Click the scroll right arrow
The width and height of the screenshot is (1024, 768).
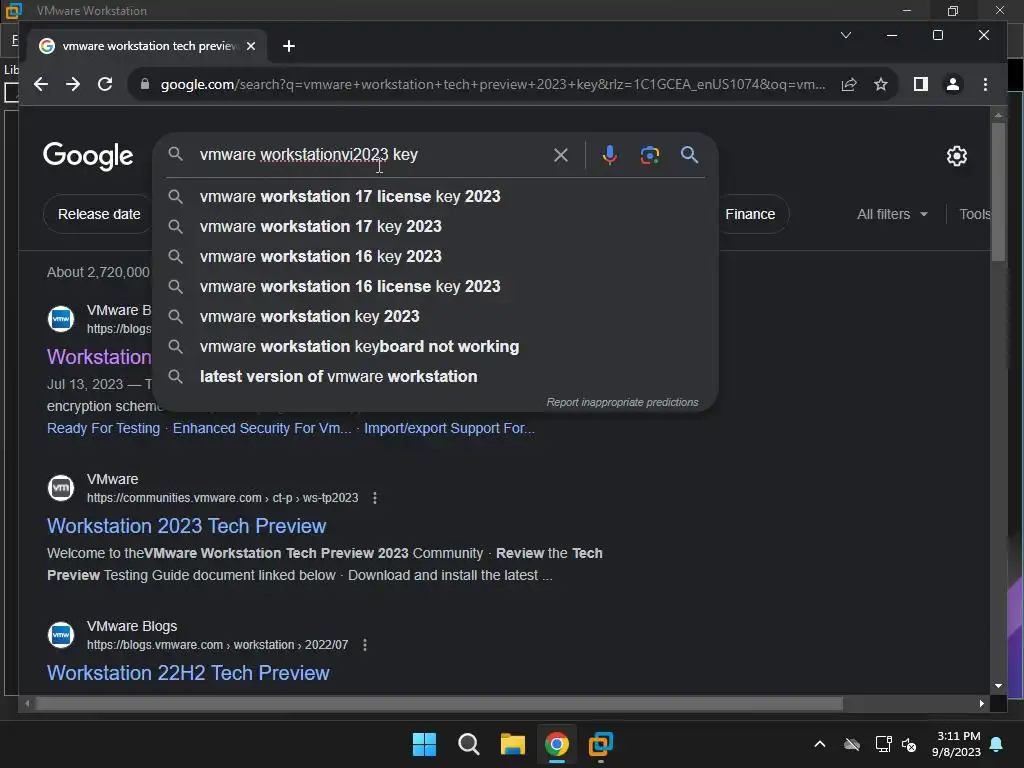[x=982, y=703]
